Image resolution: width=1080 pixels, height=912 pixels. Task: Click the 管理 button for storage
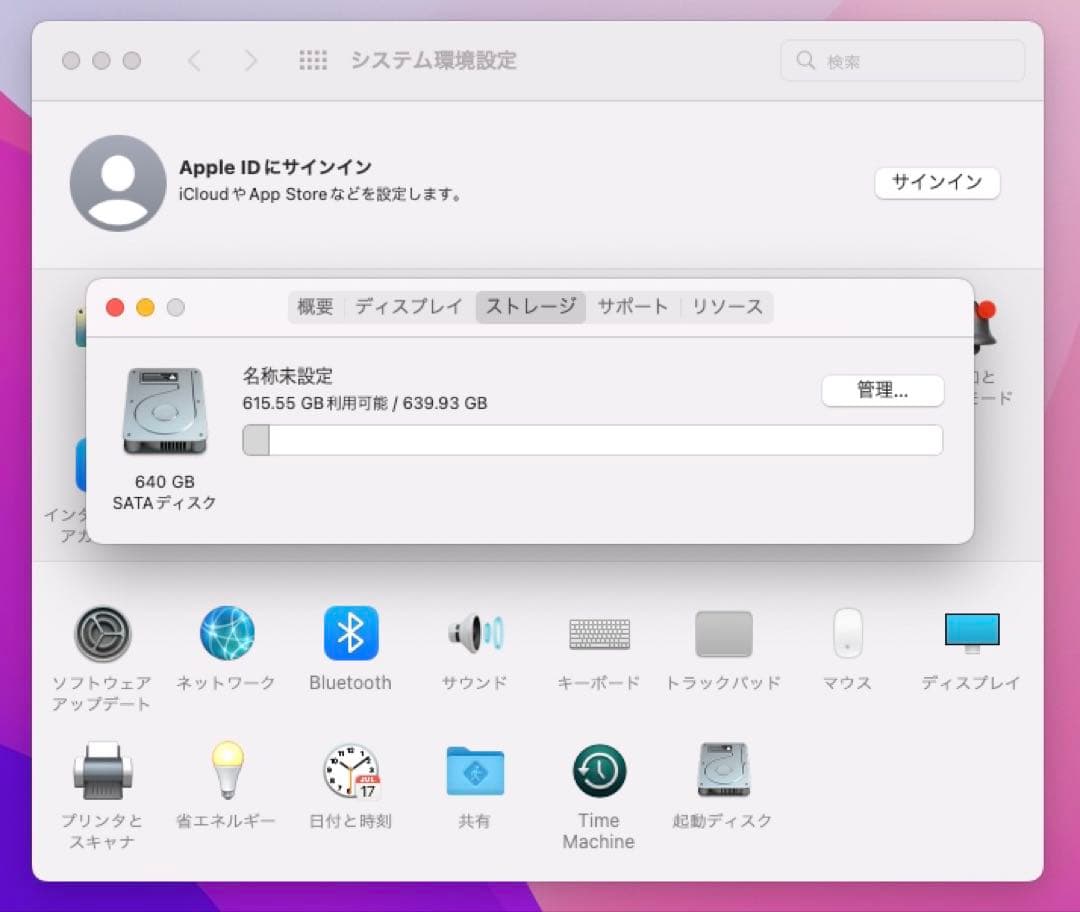pyautogui.click(x=882, y=390)
